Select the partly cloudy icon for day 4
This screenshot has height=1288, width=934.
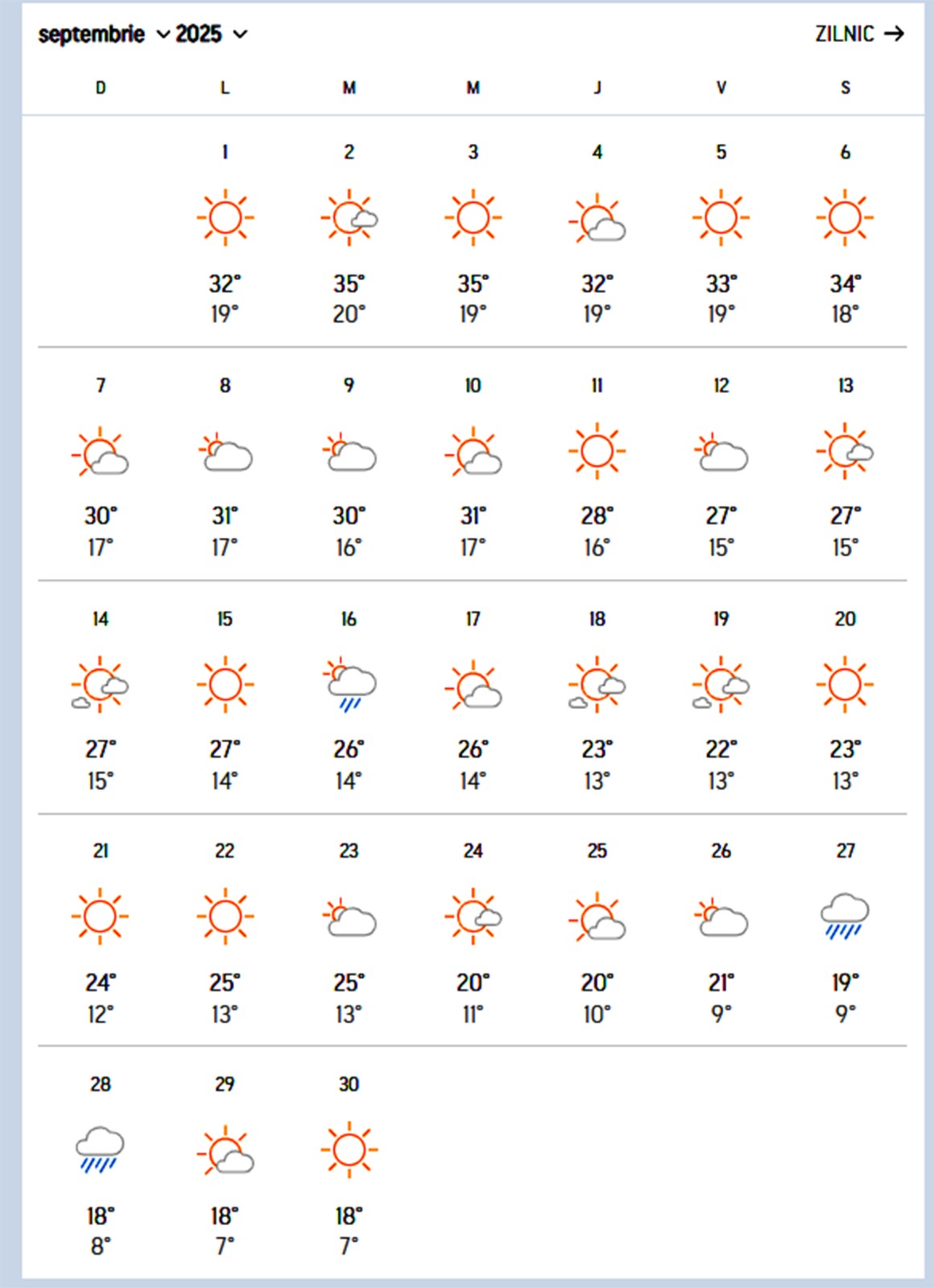click(597, 219)
